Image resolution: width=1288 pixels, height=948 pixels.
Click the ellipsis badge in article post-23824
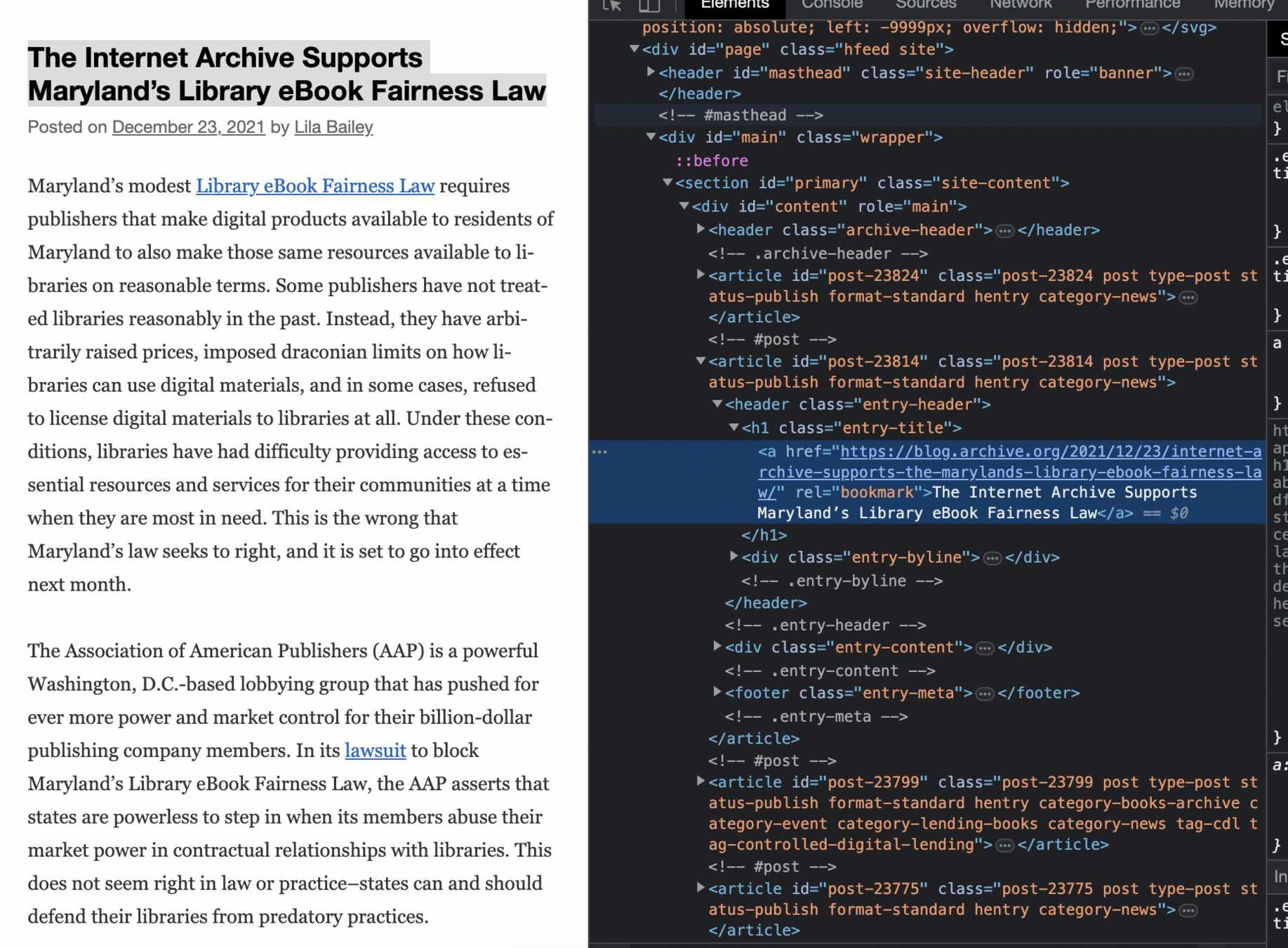(x=1188, y=298)
